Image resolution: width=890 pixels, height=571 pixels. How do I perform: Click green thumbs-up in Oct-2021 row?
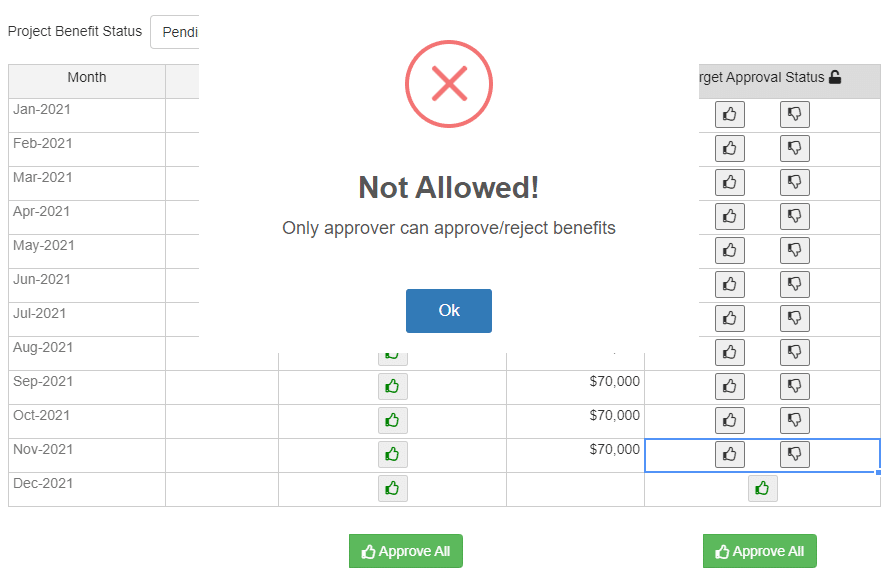pyautogui.click(x=393, y=421)
